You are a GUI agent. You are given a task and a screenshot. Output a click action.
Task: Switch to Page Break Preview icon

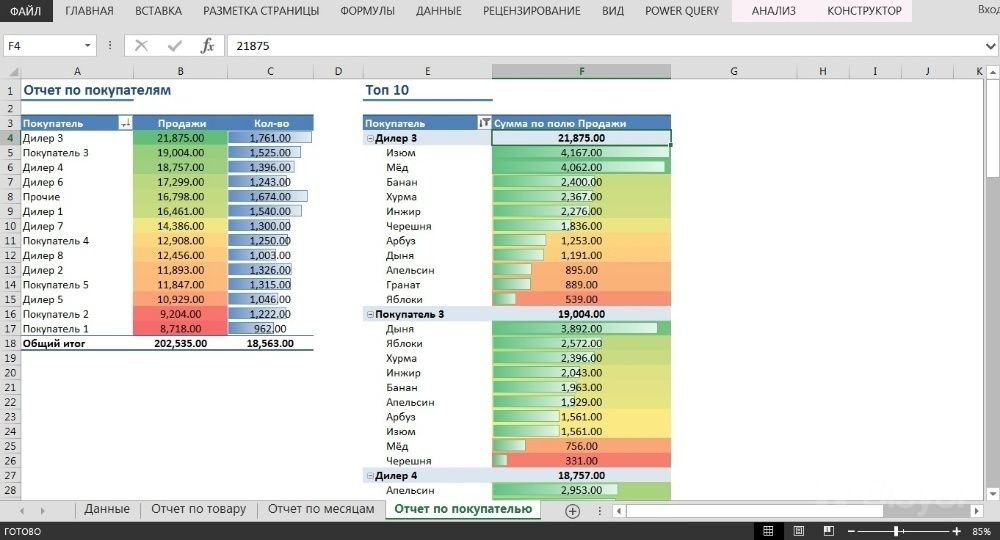coord(824,530)
